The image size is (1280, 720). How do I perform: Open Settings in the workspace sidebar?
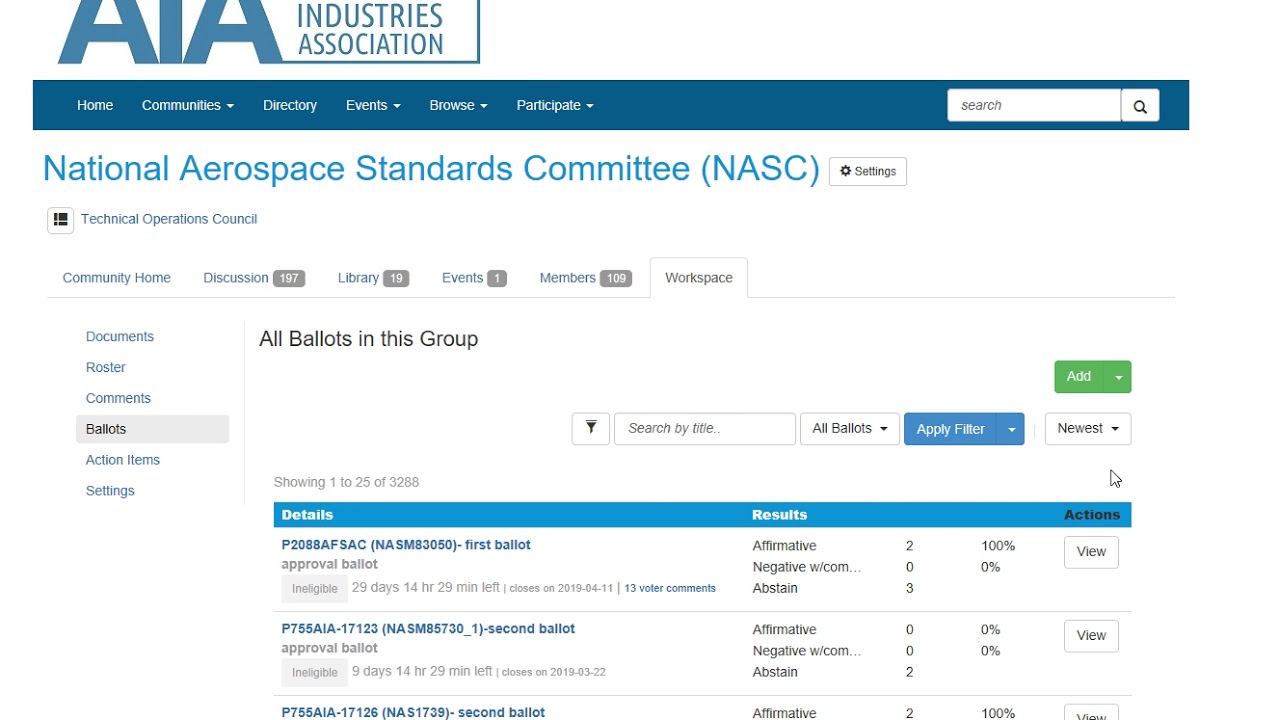tap(110, 491)
